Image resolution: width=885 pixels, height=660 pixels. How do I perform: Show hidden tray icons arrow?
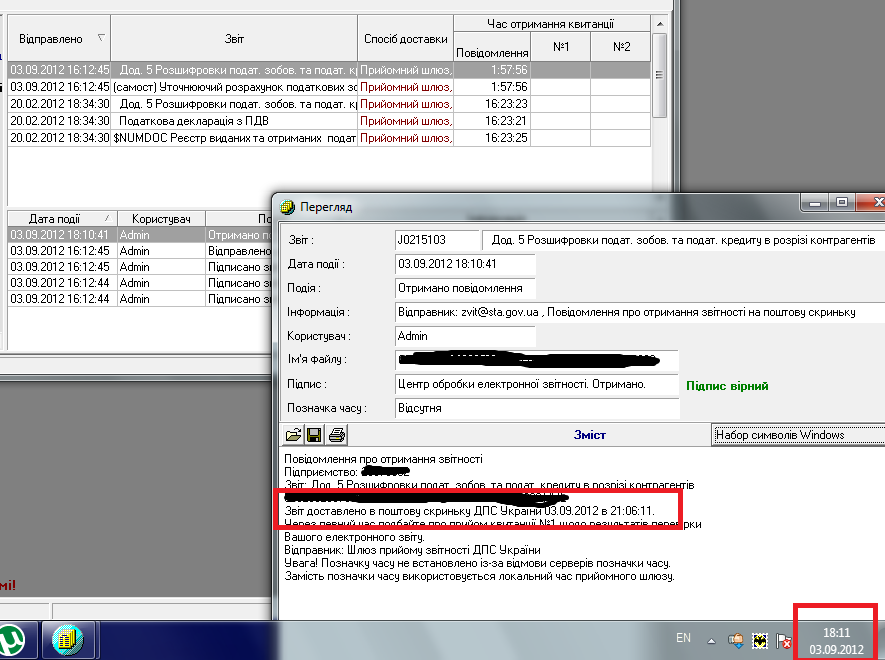click(x=712, y=638)
